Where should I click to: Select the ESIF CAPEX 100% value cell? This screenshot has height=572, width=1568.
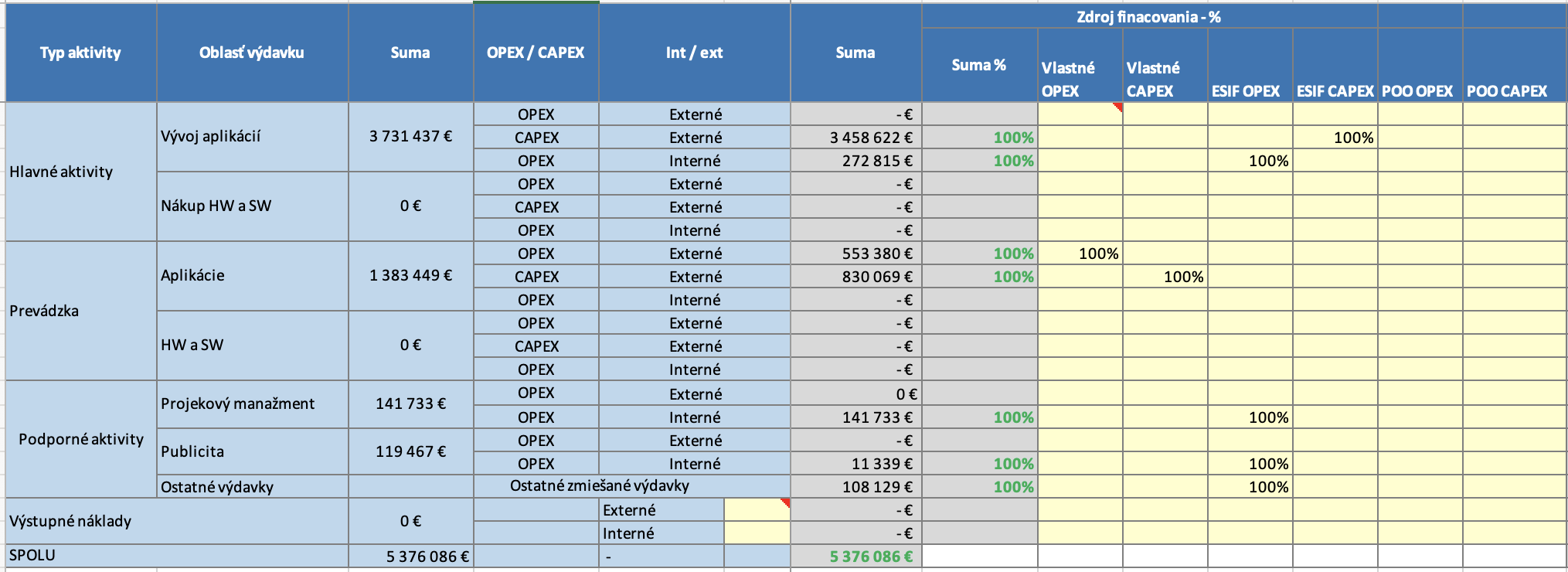1335,138
